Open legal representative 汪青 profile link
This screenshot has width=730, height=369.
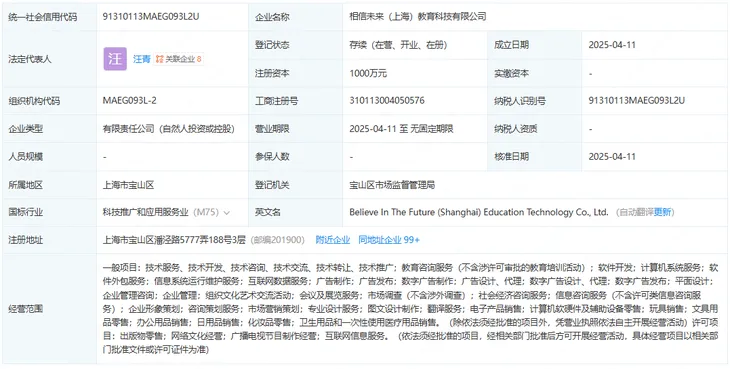(142, 59)
